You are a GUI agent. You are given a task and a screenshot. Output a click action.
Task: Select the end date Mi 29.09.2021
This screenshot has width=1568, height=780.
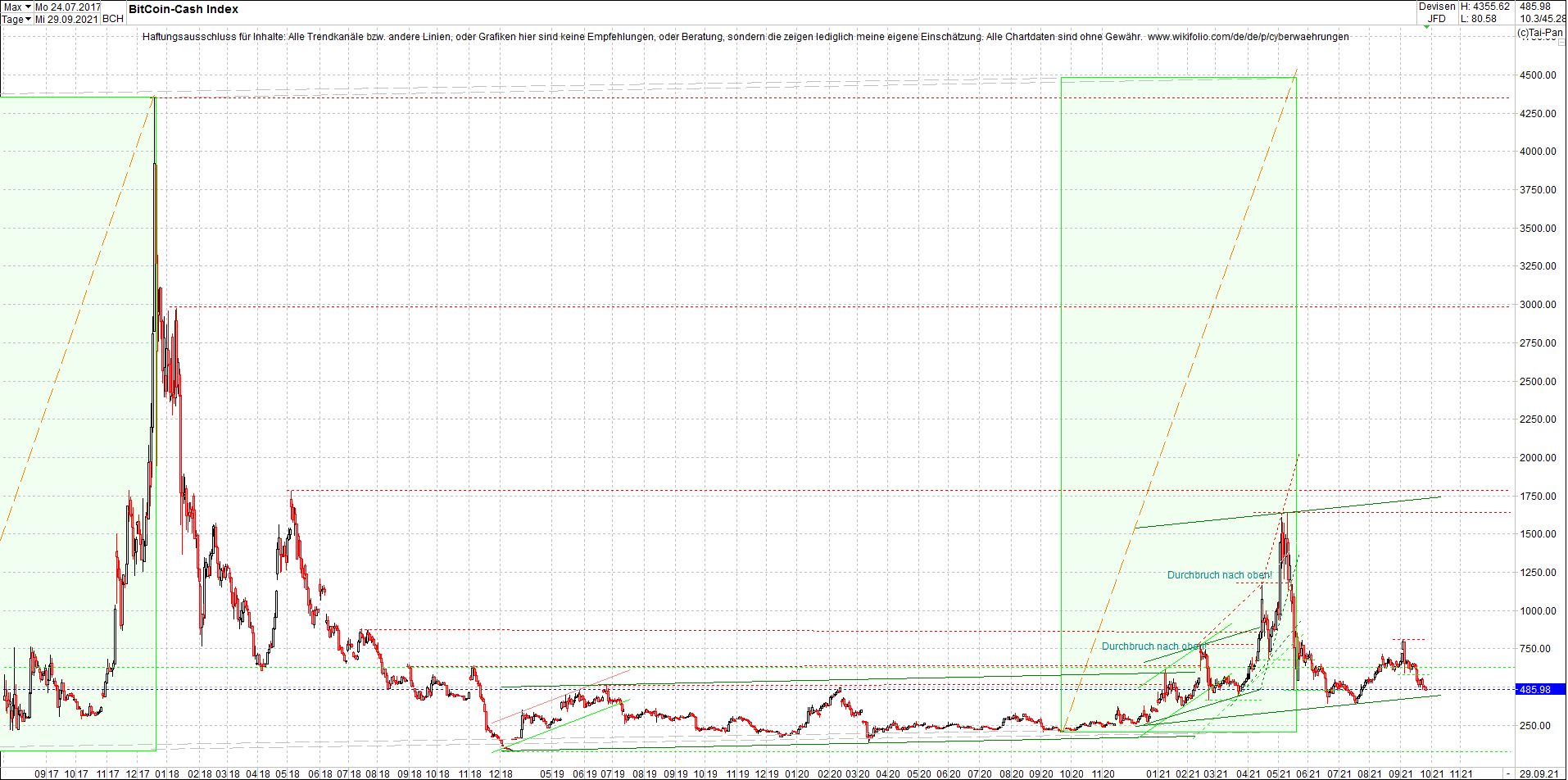[66, 19]
